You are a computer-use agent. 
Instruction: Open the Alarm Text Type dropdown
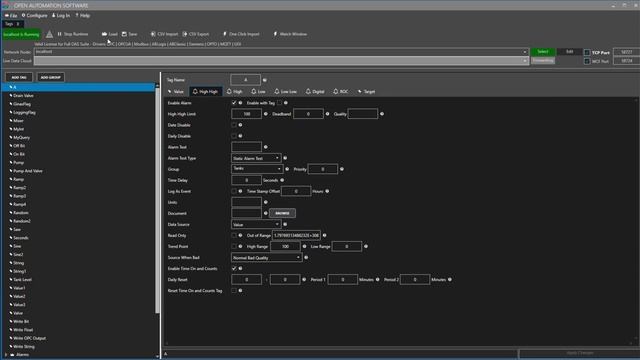[256, 158]
